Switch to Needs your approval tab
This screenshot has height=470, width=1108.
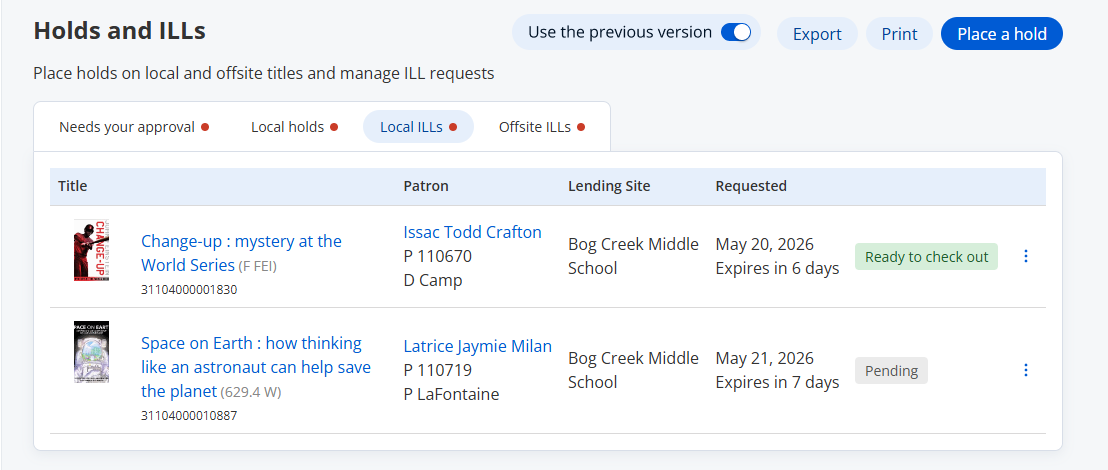(134, 127)
